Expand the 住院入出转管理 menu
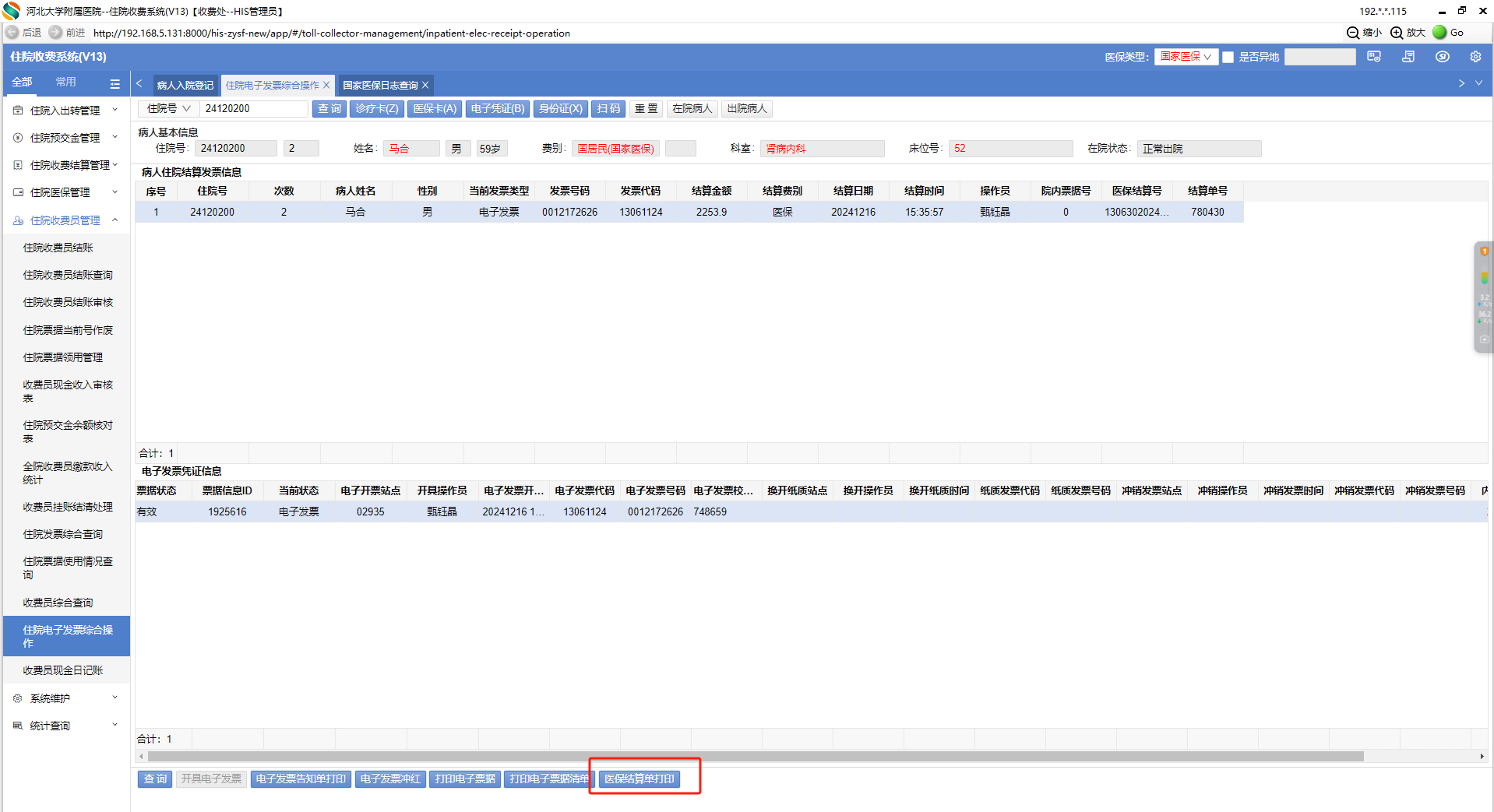Viewport: 1494px width, 812px height. (x=115, y=110)
